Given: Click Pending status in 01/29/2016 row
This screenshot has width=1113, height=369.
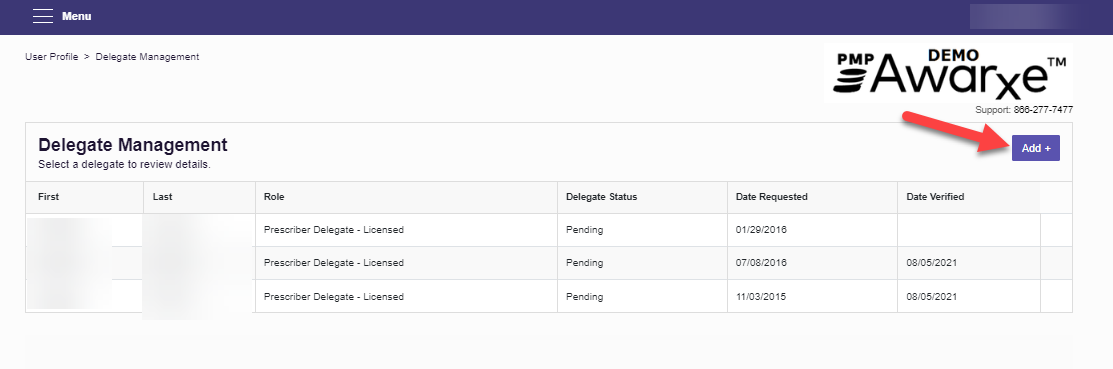Looking at the screenshot, I should point(584,230).
